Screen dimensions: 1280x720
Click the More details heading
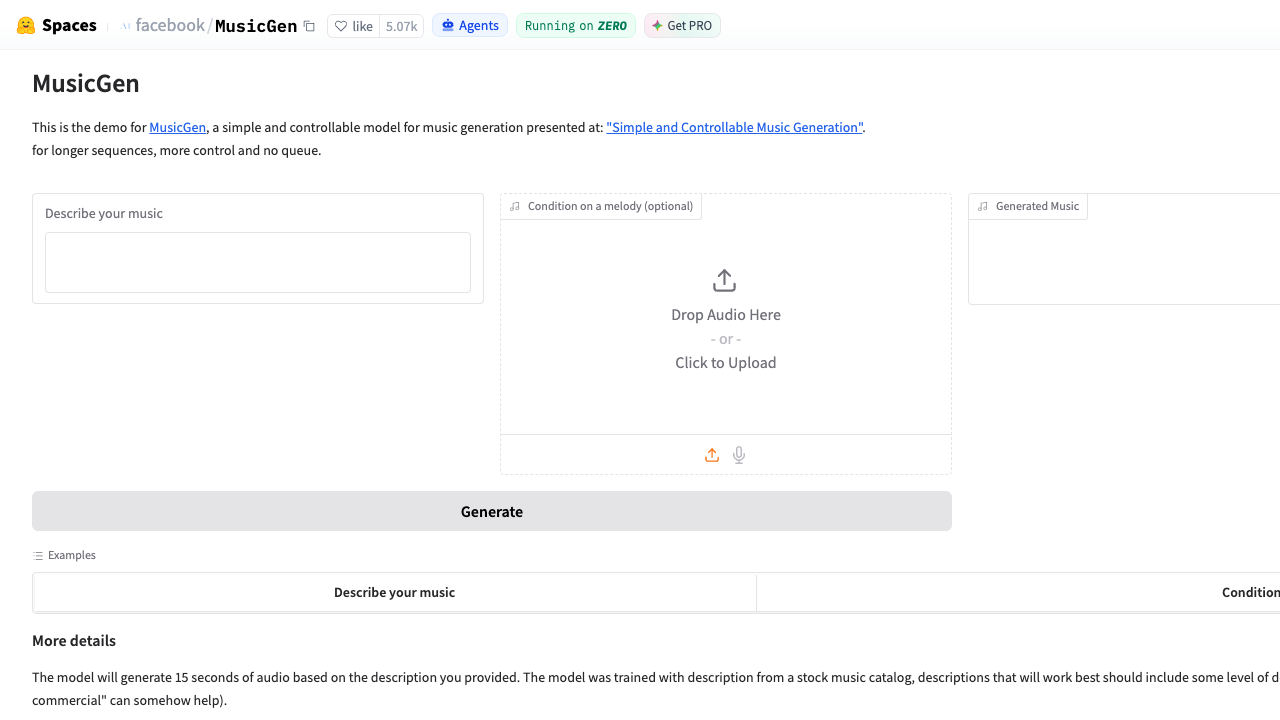tap(74, 641)
